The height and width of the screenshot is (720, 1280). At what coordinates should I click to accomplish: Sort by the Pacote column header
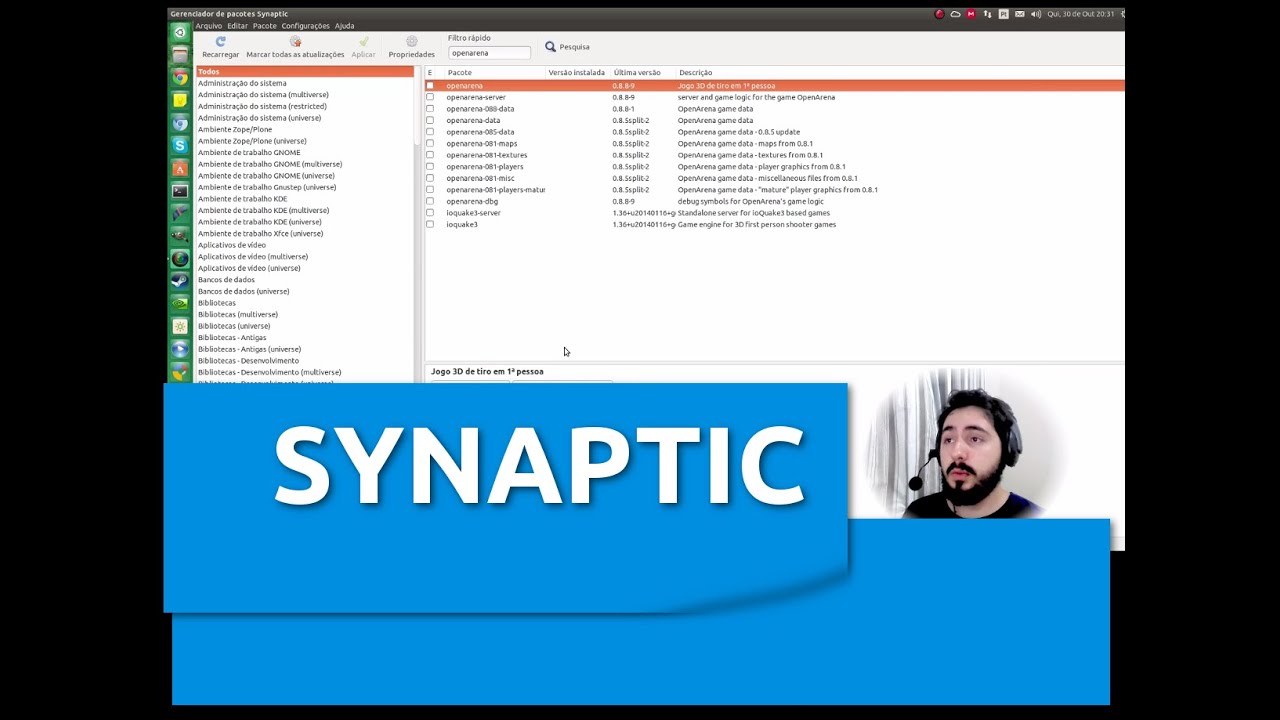(x=494, y=73)
